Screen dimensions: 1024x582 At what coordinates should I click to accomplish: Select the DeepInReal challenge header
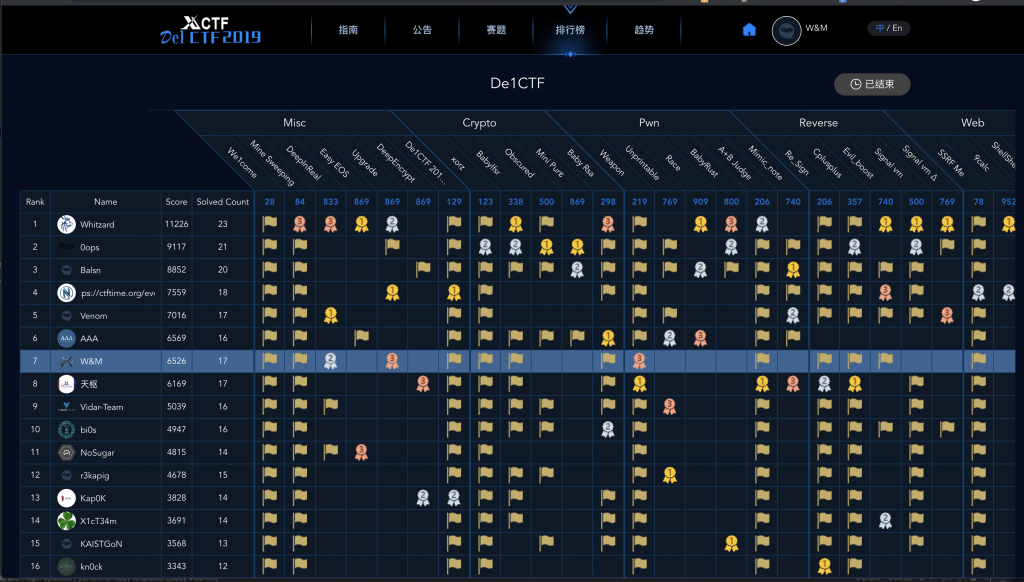pyautogui.click(x=304, y=162)
